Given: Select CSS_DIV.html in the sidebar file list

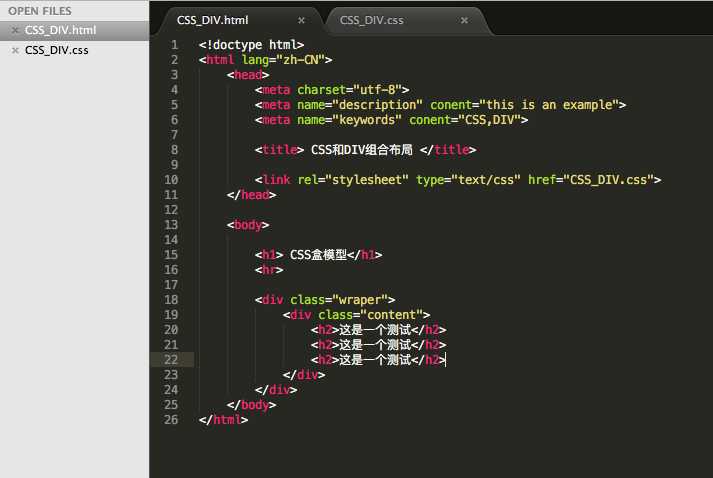Looking at the screenshot, I should coord(60,30).
